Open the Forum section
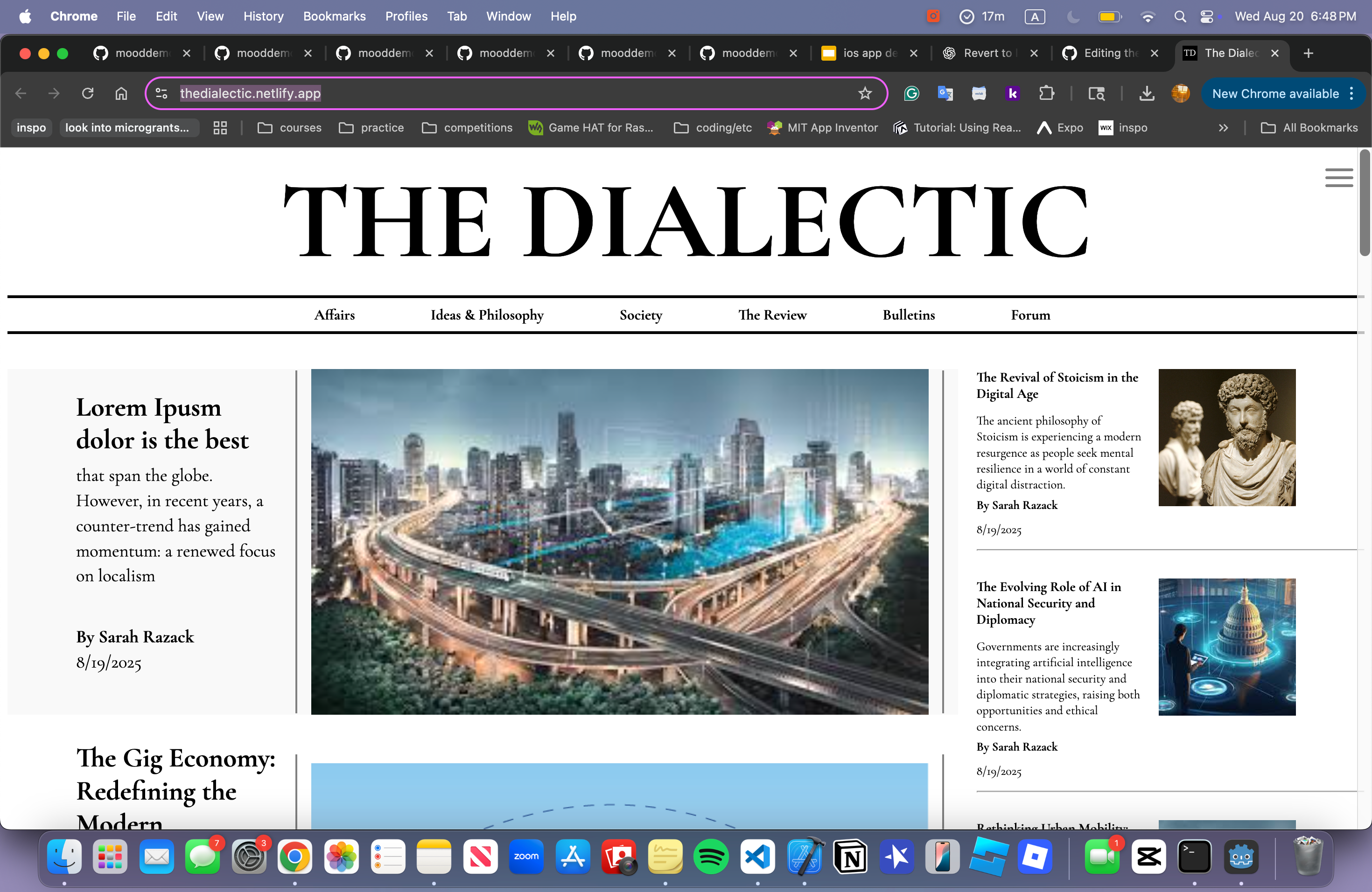 (1030, 315)
